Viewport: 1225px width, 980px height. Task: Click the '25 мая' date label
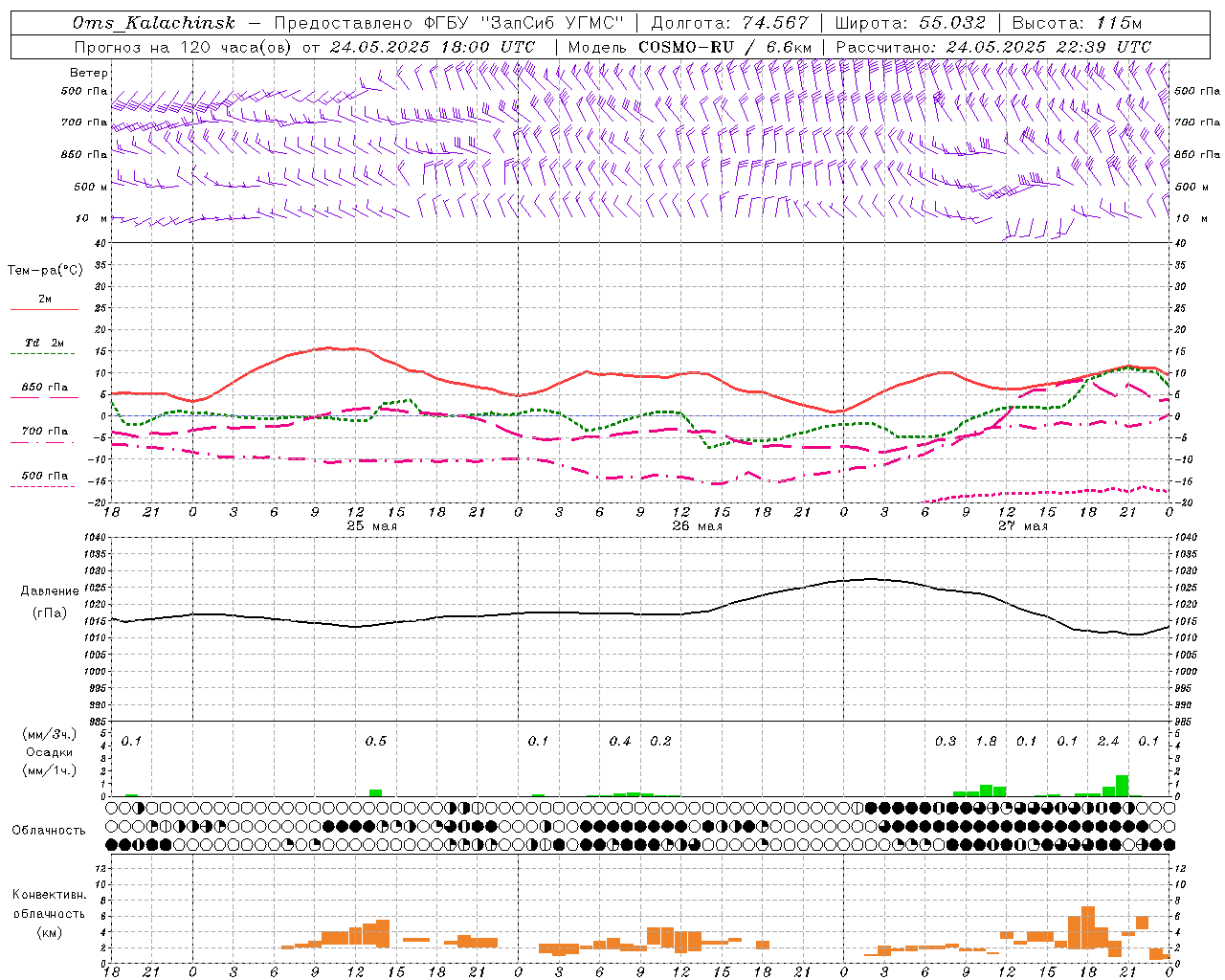pos(371,526)
